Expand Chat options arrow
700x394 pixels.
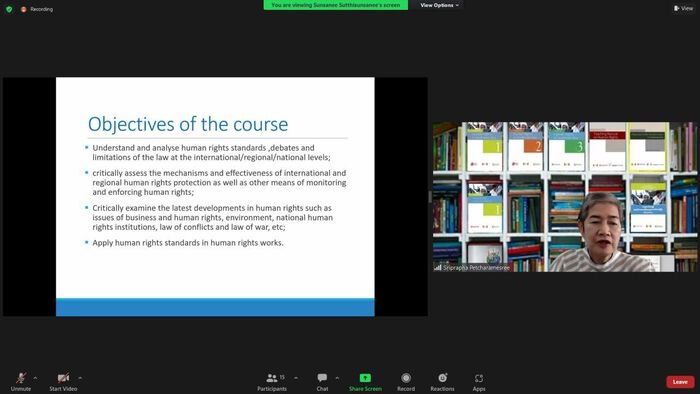337,378
